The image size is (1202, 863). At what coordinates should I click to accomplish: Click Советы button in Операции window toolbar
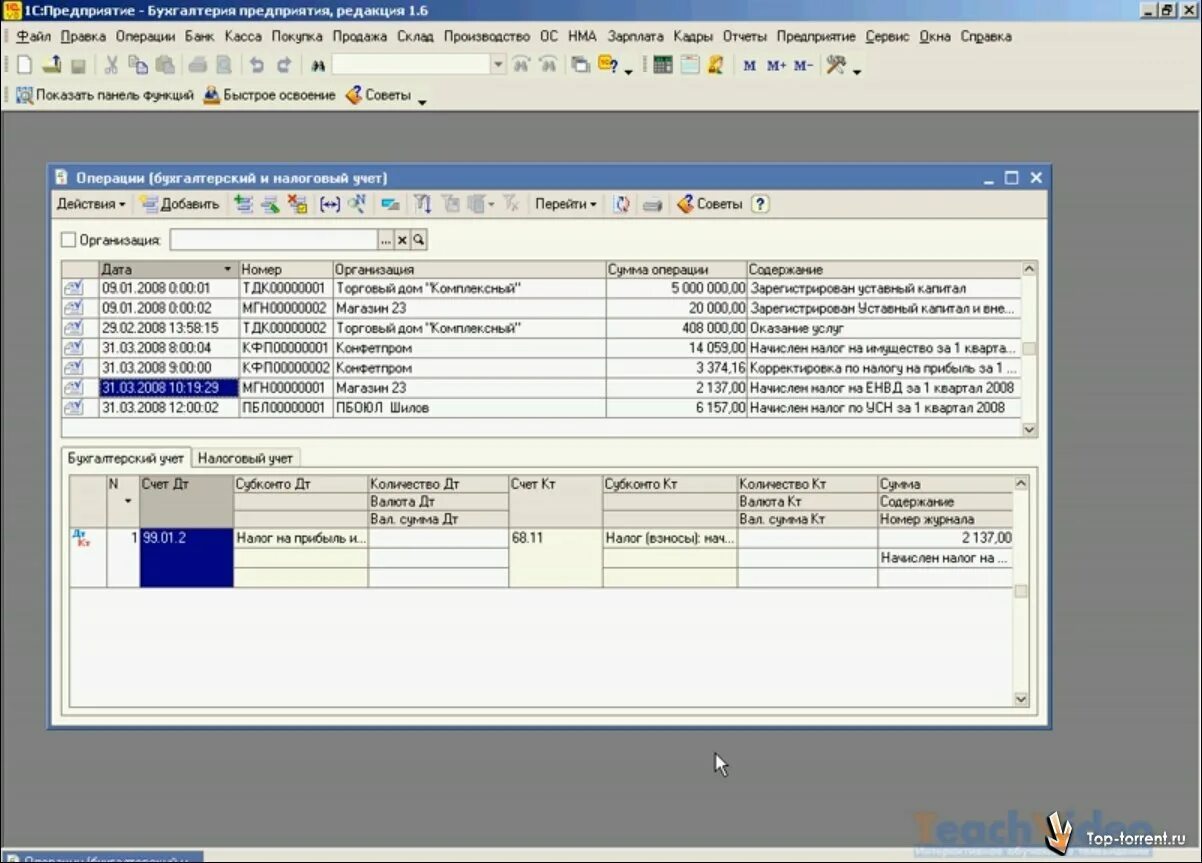[709, 204]
